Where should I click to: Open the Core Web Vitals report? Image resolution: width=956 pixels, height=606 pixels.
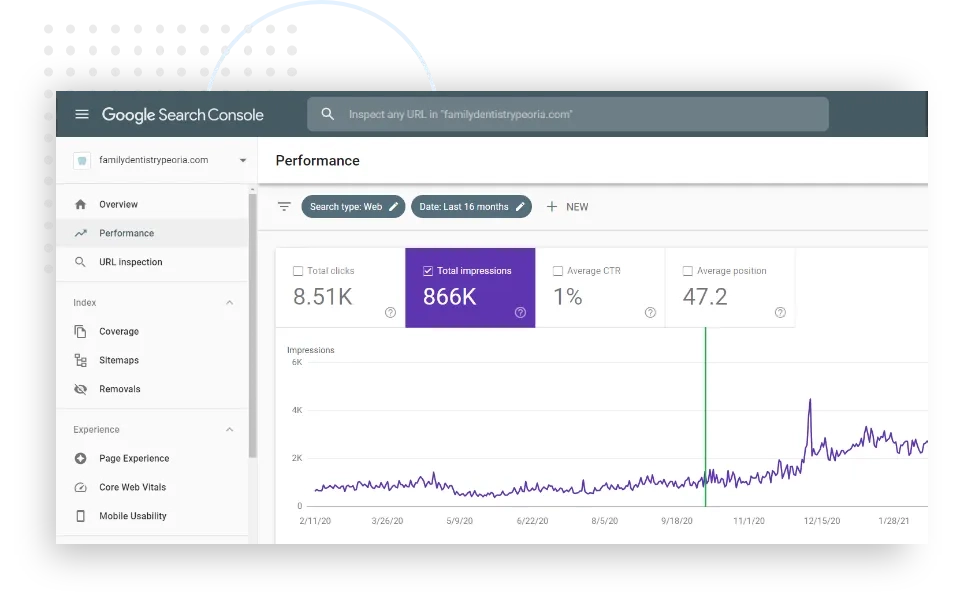pos(132,487)
